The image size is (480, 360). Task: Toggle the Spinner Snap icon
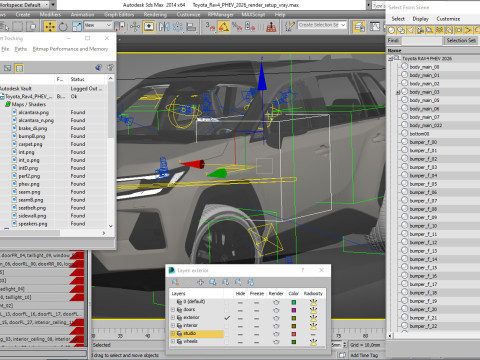tap(250, 26)
